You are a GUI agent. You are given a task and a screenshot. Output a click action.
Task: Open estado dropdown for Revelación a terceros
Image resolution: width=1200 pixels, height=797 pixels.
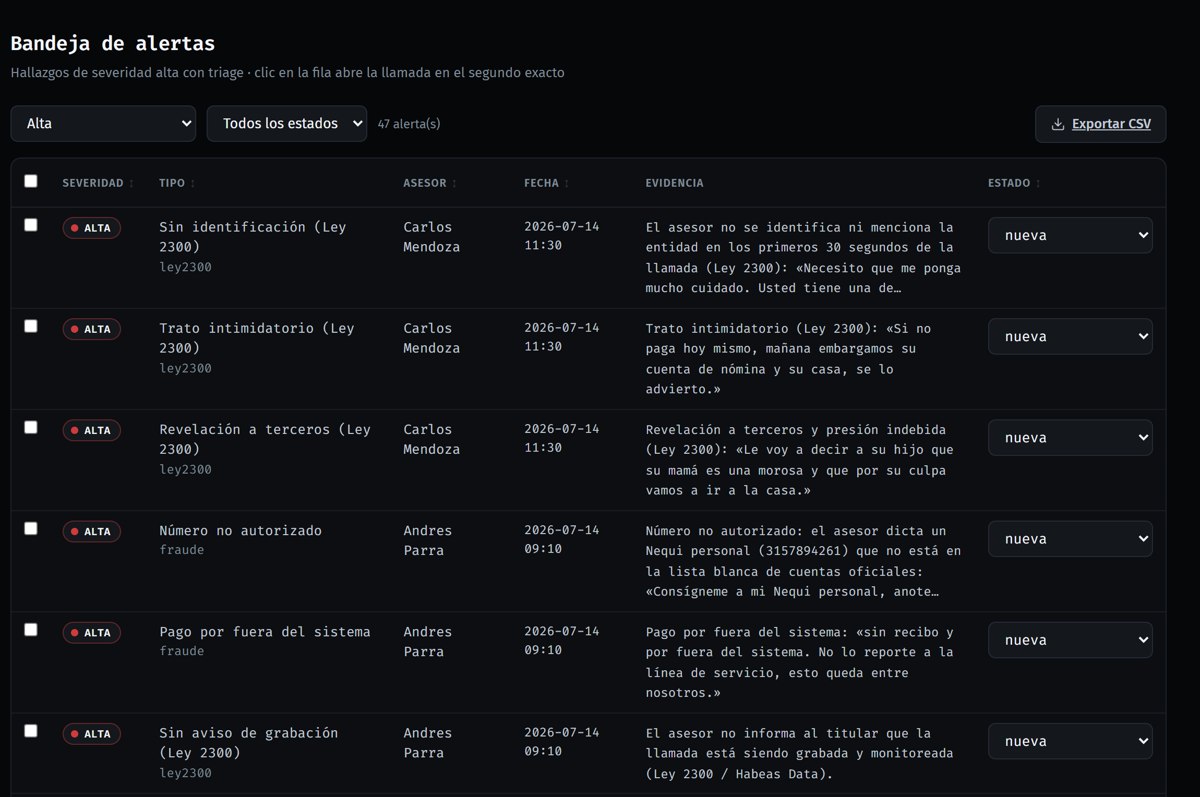[x=1070, y=438]
